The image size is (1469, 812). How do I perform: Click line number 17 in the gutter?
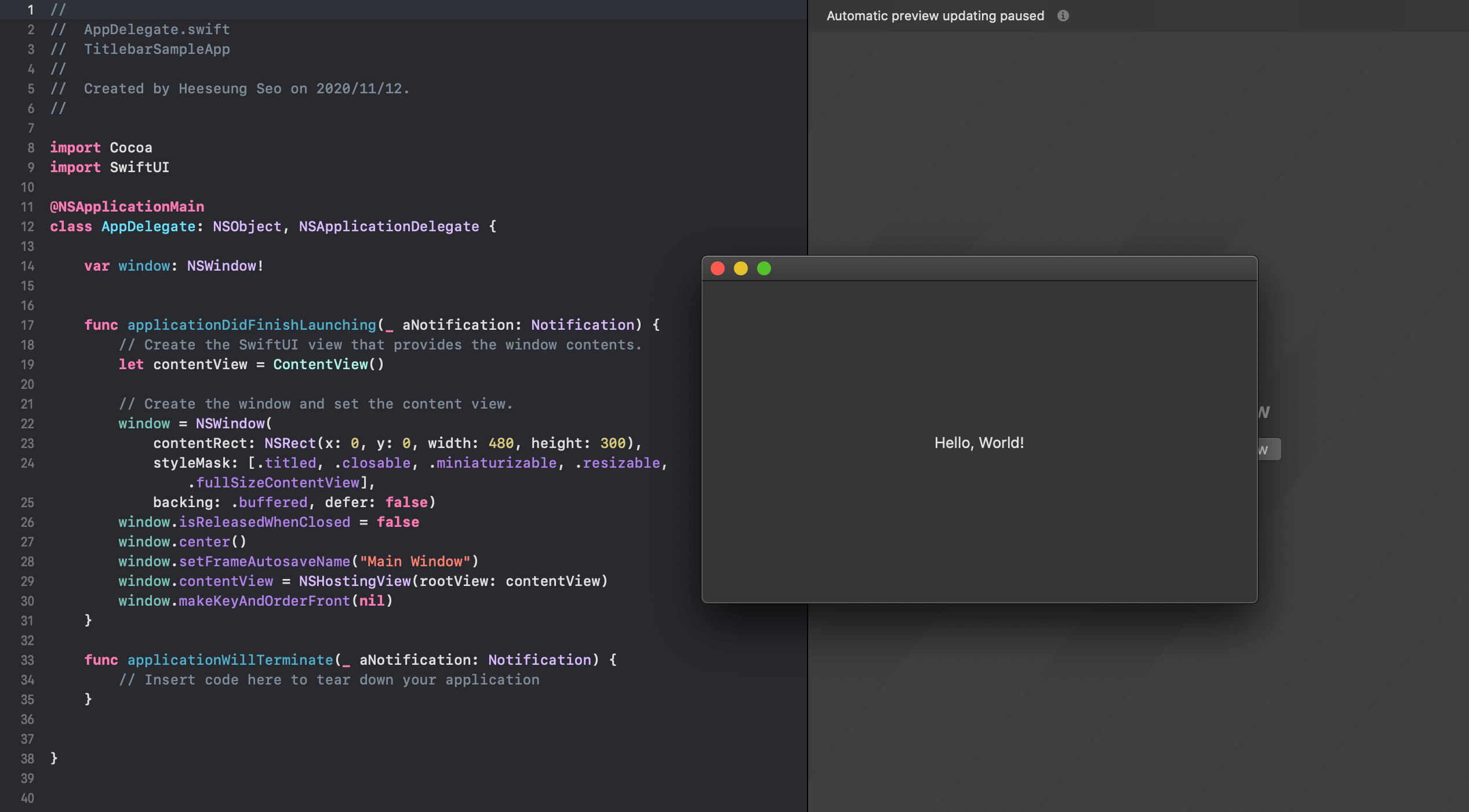27,325
